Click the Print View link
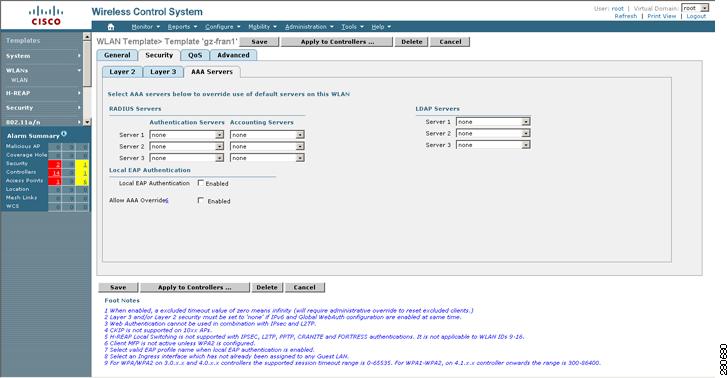The width and height of the screenshot is (728, 378). [661, 16]
